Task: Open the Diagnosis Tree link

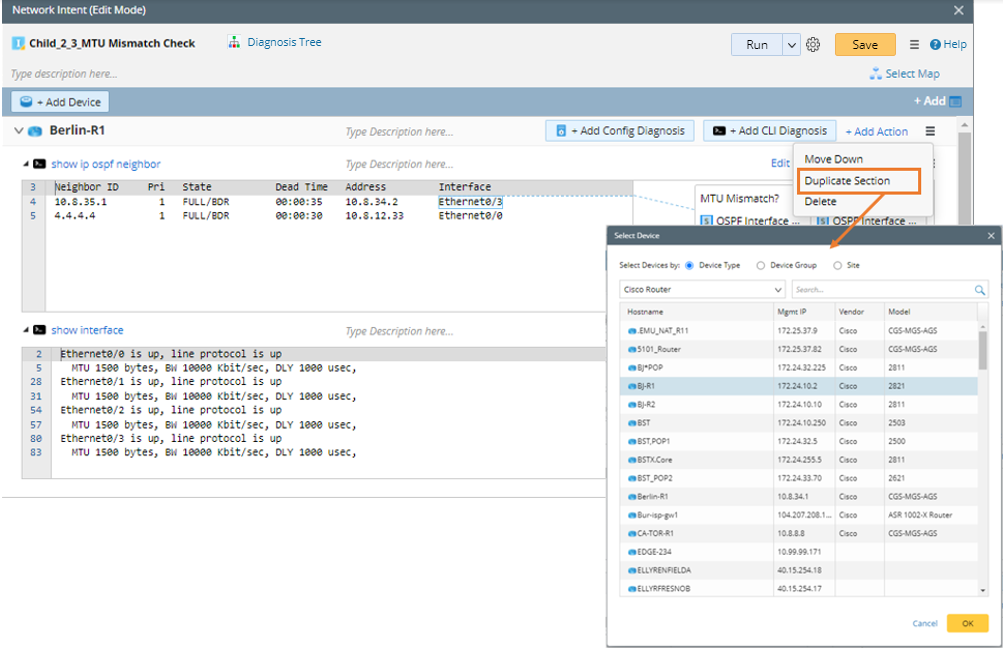Action: (x=284, y=42)
